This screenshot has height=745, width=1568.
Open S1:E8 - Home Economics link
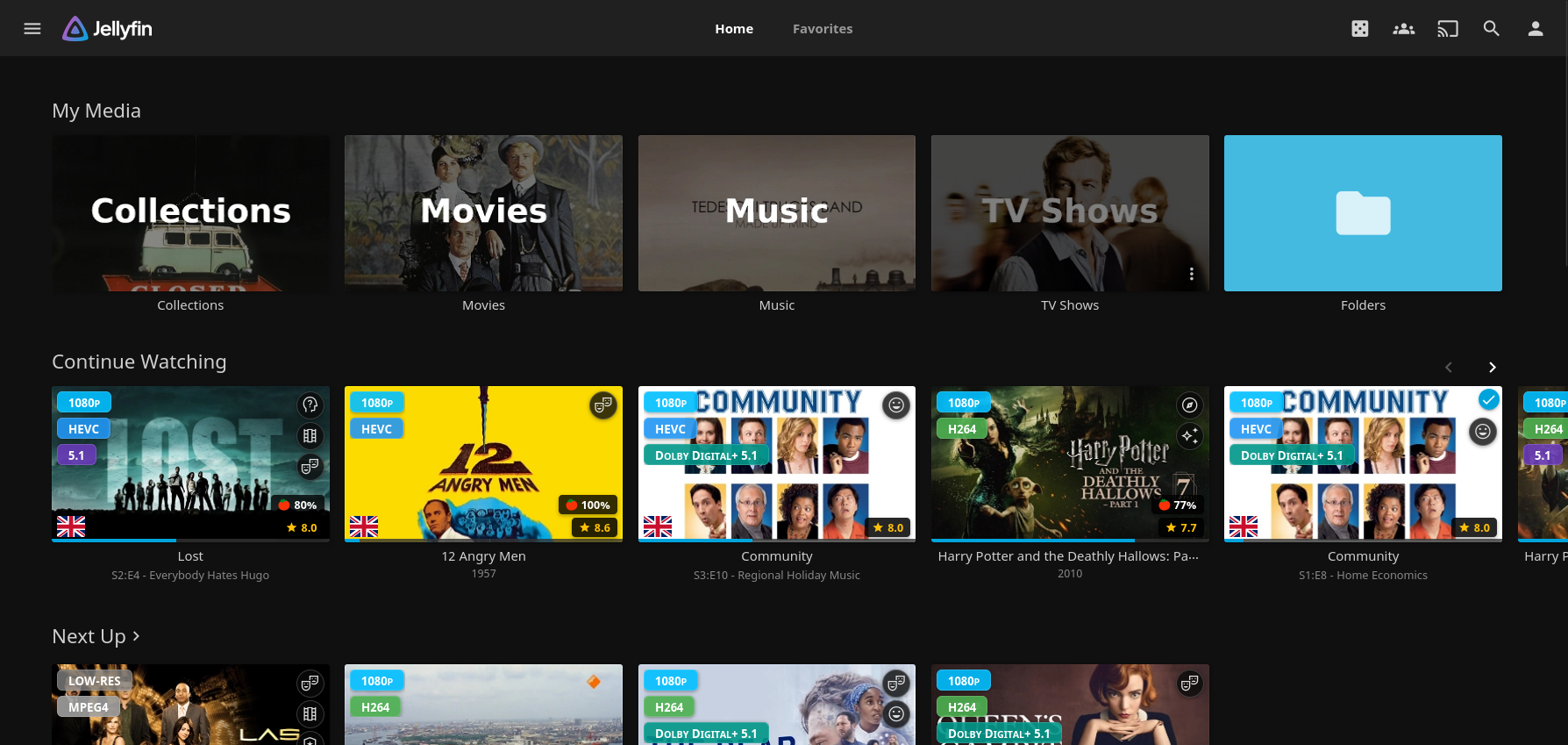click(x=1363, y=576)
